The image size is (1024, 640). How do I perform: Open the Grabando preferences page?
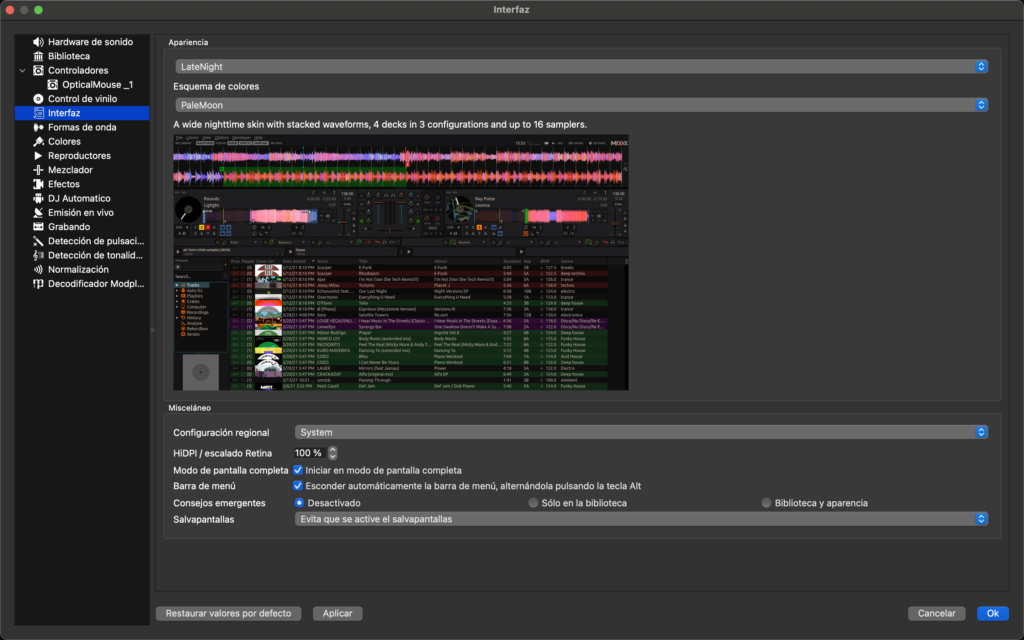point(69,227)
